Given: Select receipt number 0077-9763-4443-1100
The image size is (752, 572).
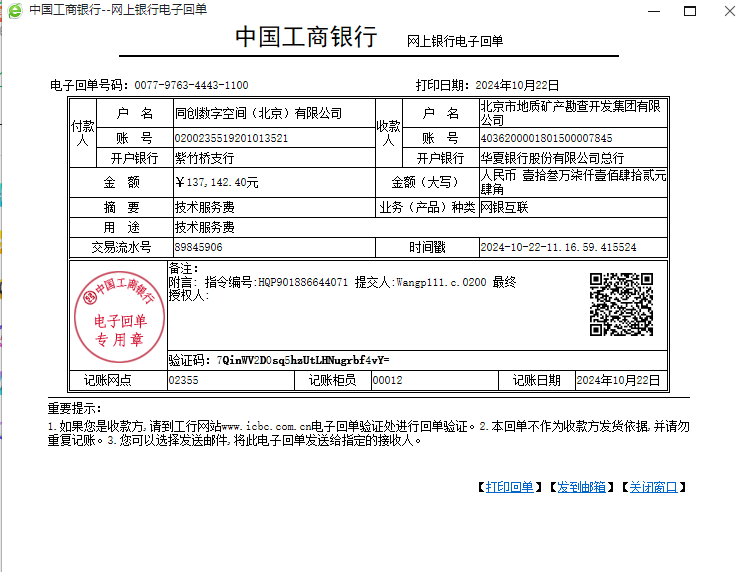Looking at the screenshot, I should [x=191, y=85].
